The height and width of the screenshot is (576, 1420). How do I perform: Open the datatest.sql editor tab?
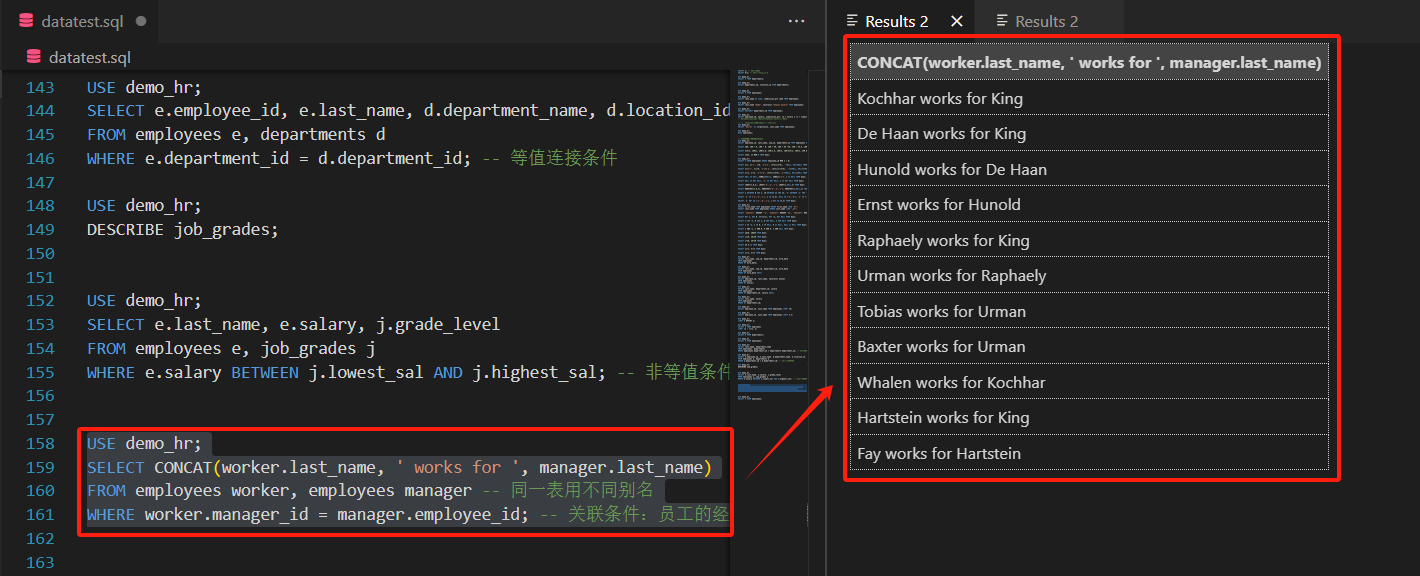point(80,21)
